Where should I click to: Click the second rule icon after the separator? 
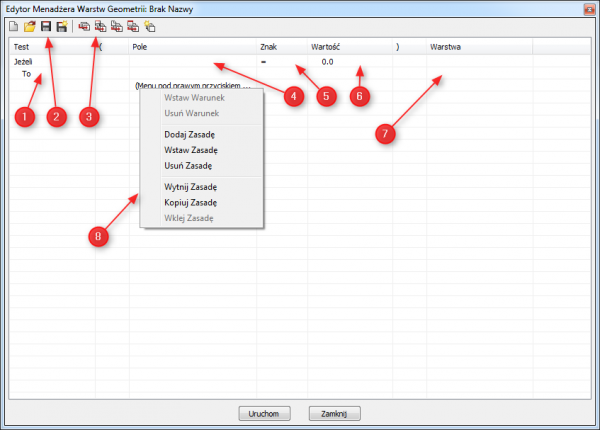100,27
